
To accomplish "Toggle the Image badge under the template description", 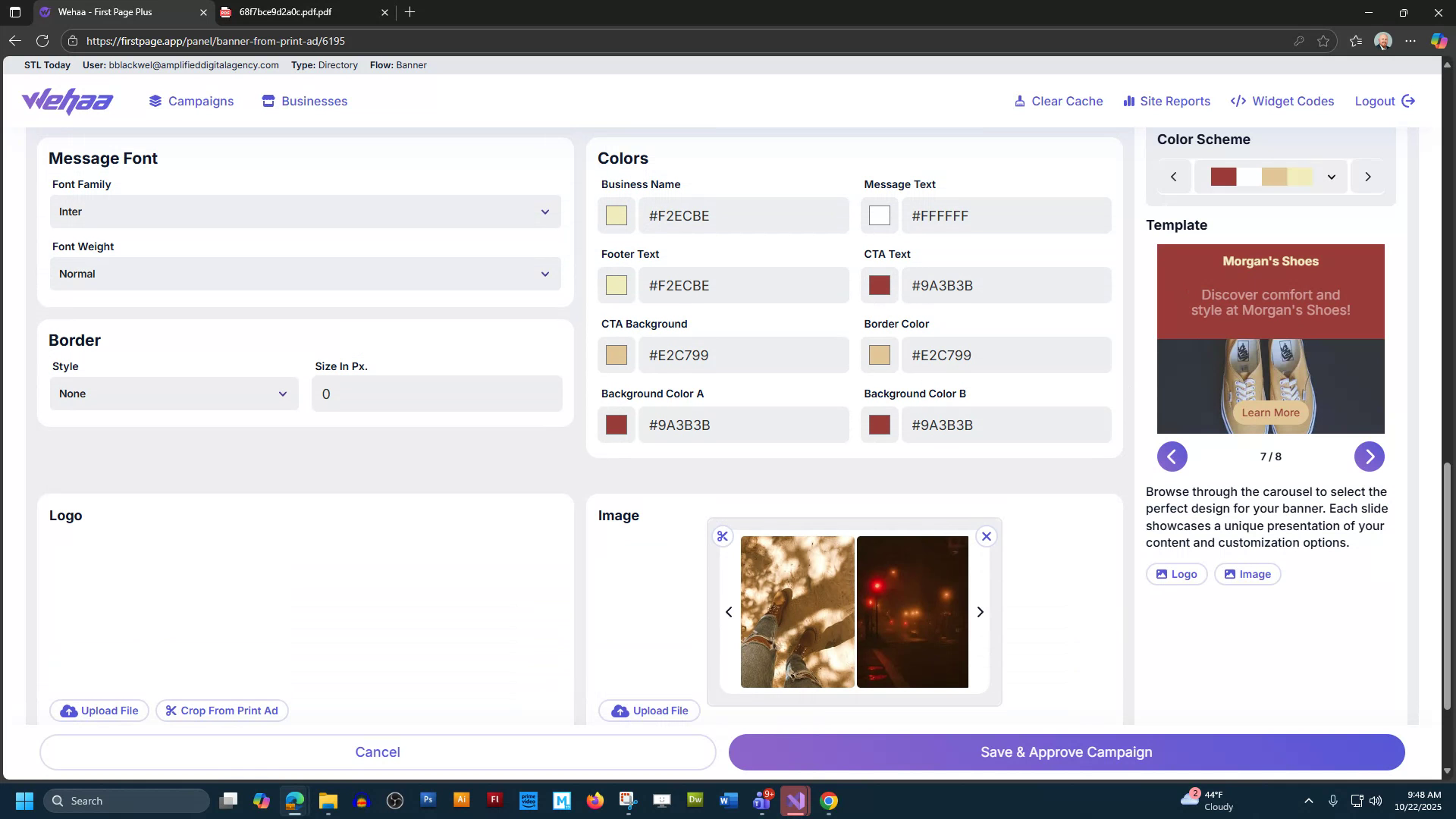I will (1247, 574).
